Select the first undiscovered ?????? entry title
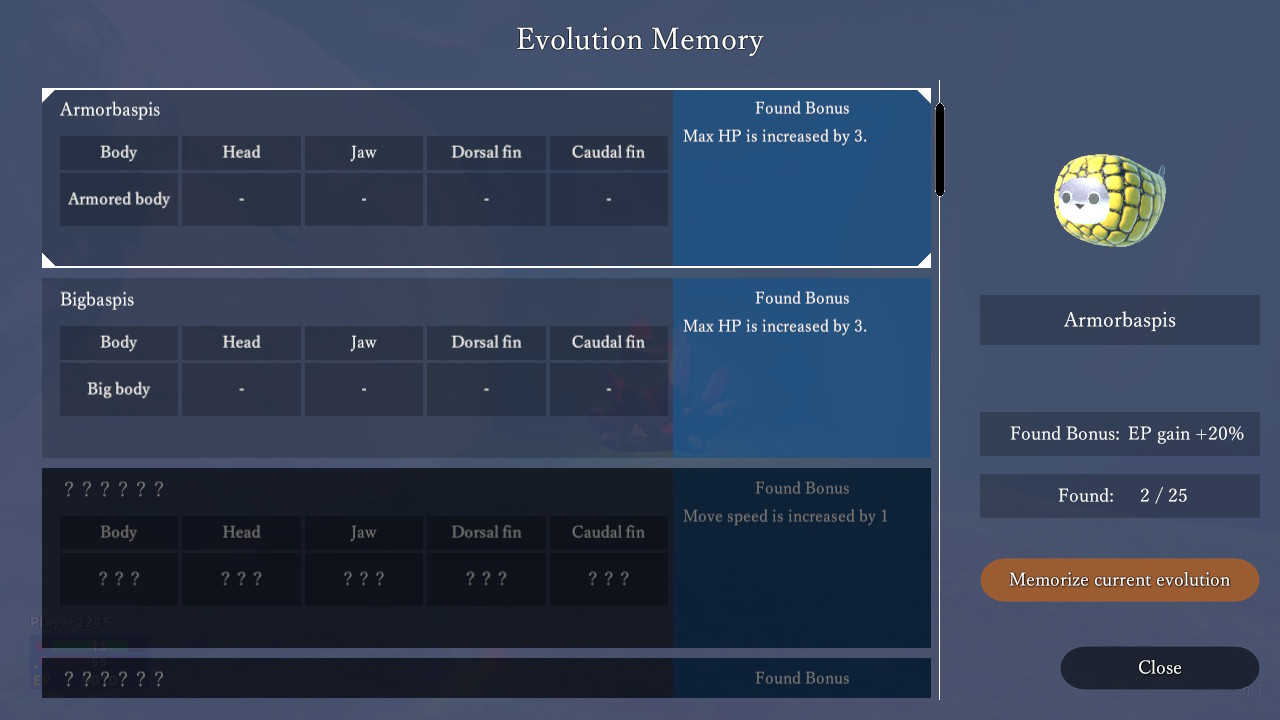The image size is (1280, 720). [113, 489]
